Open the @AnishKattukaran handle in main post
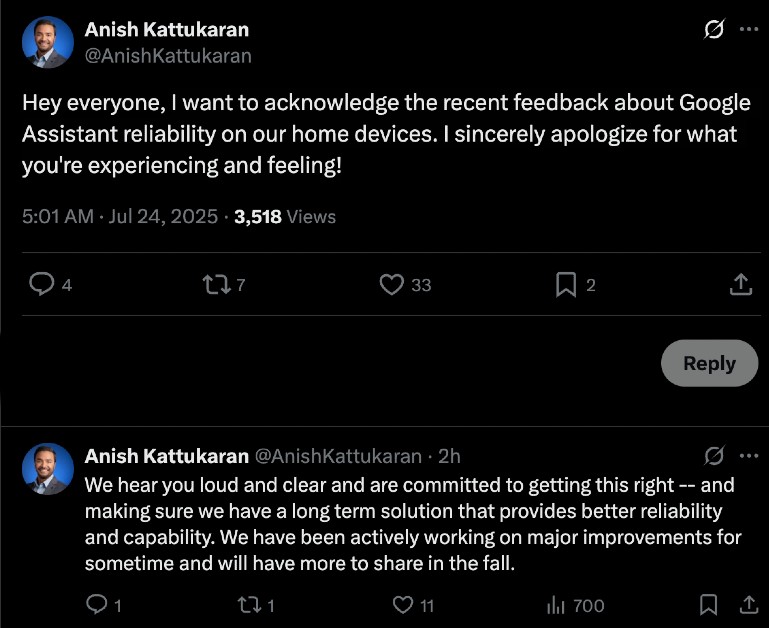Image resolution: width=769 pixels, height=628 pixels. 168,56
